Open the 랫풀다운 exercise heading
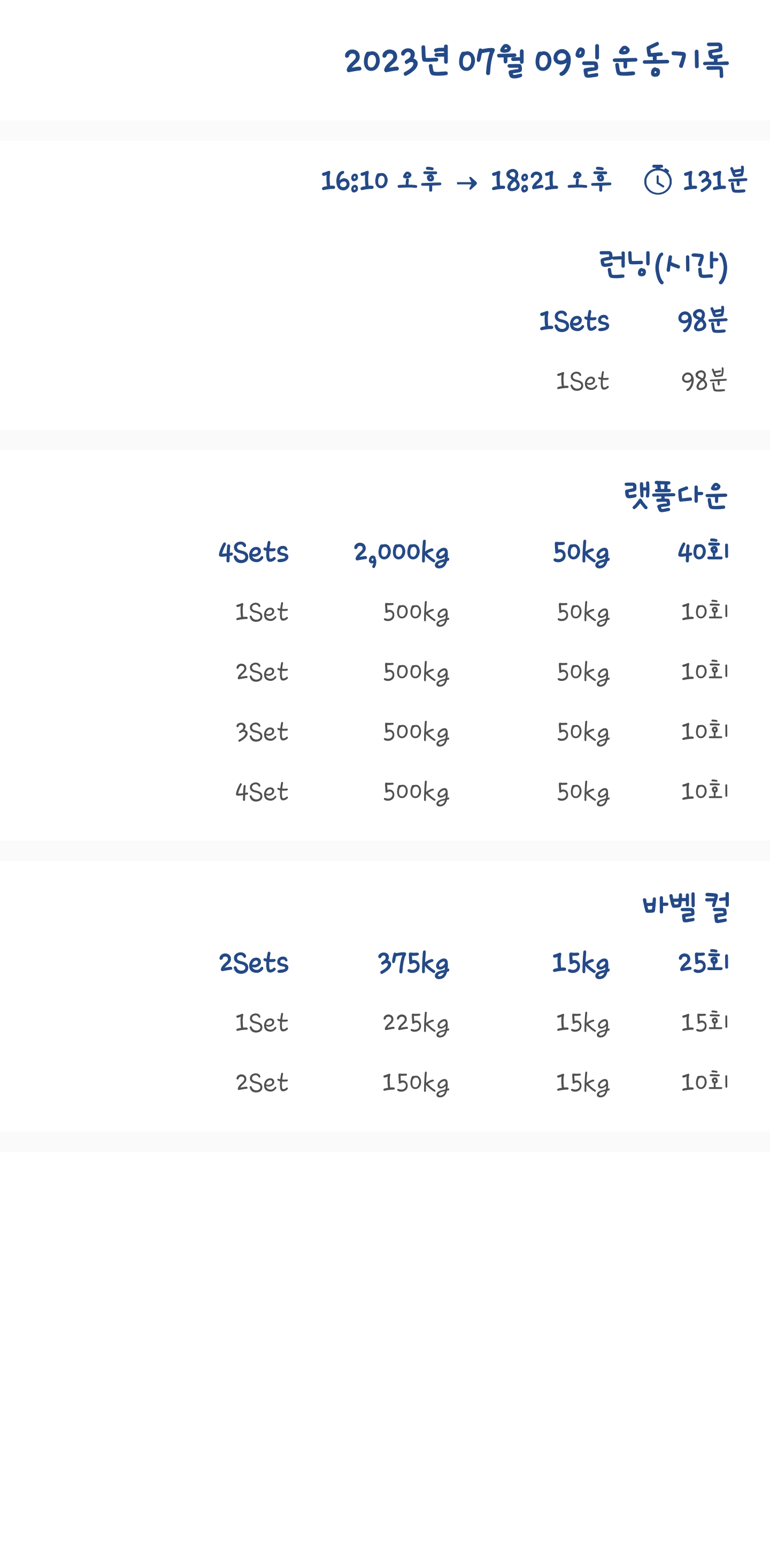The width and height of the screenshot is (770, 1568). tap(675, 495)
